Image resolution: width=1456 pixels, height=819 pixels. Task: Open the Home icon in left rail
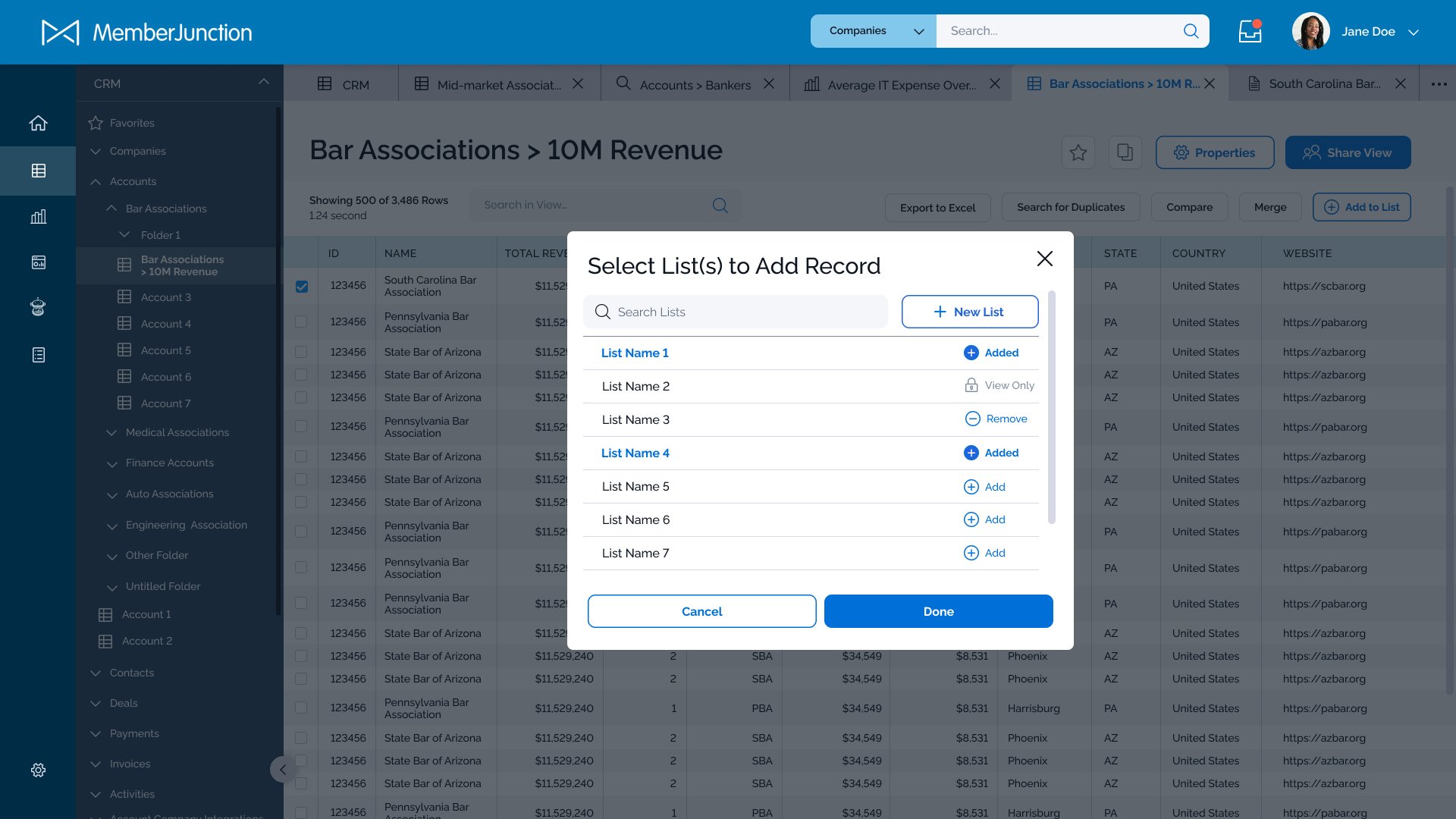pyautogui.click(x=38, y=123)
